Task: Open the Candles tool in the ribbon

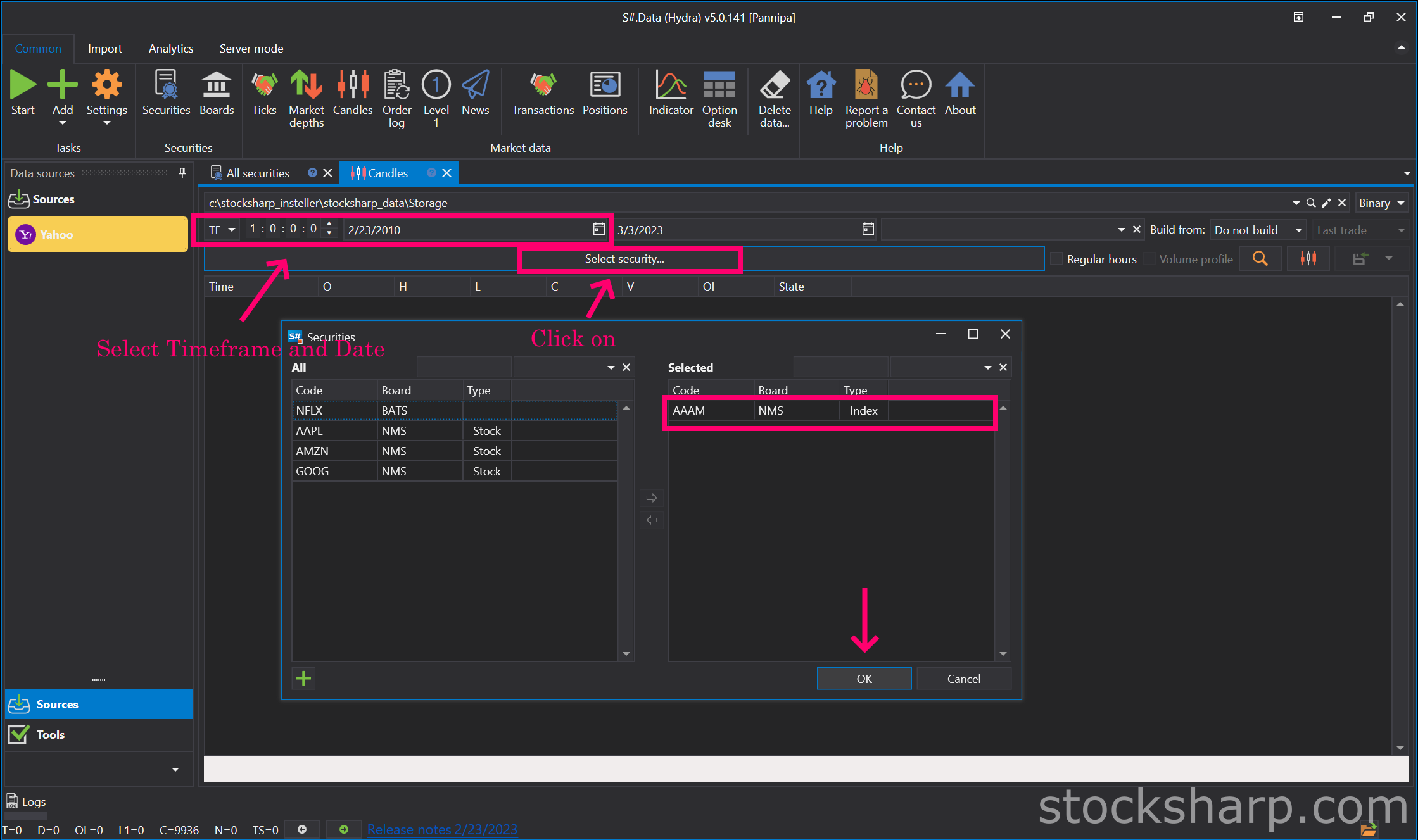Action: pos(353,93)
